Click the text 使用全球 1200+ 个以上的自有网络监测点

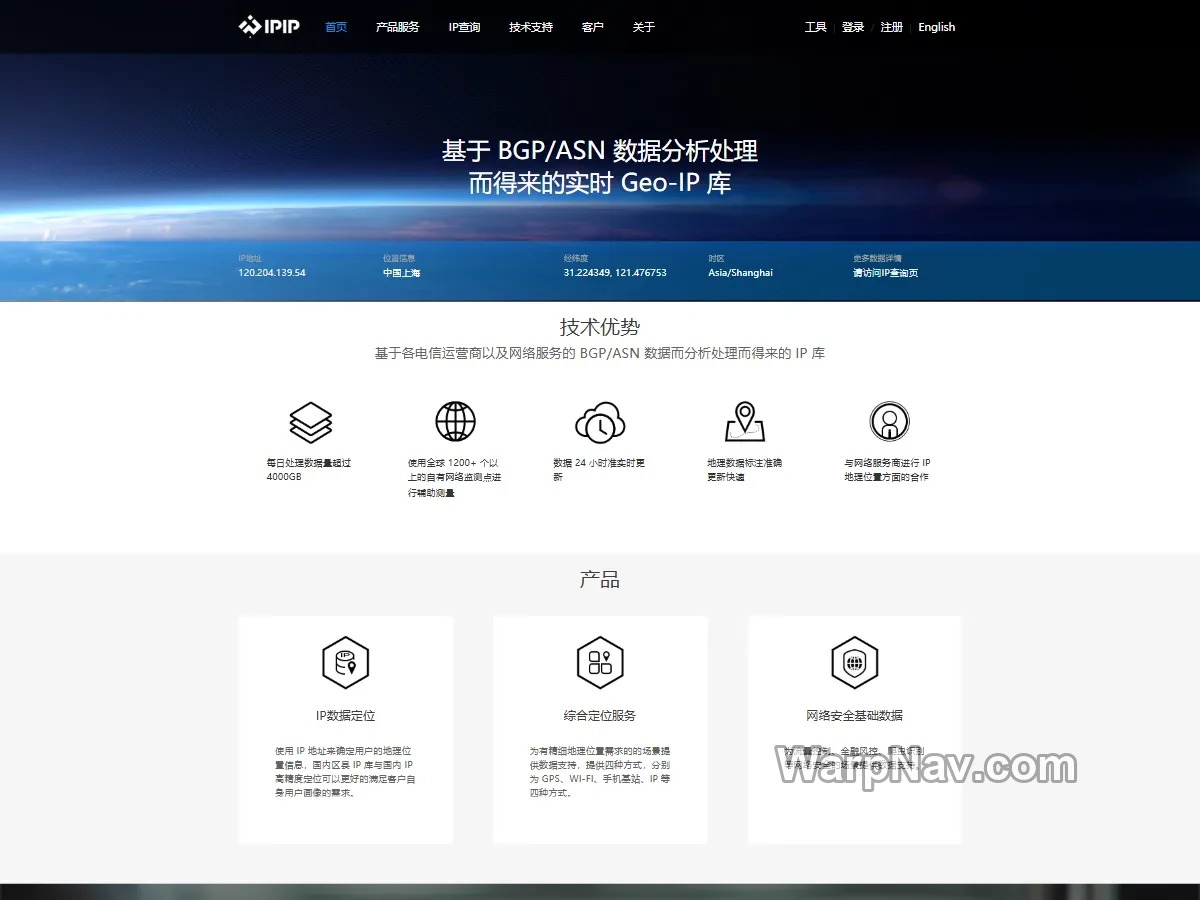[454, 477]
